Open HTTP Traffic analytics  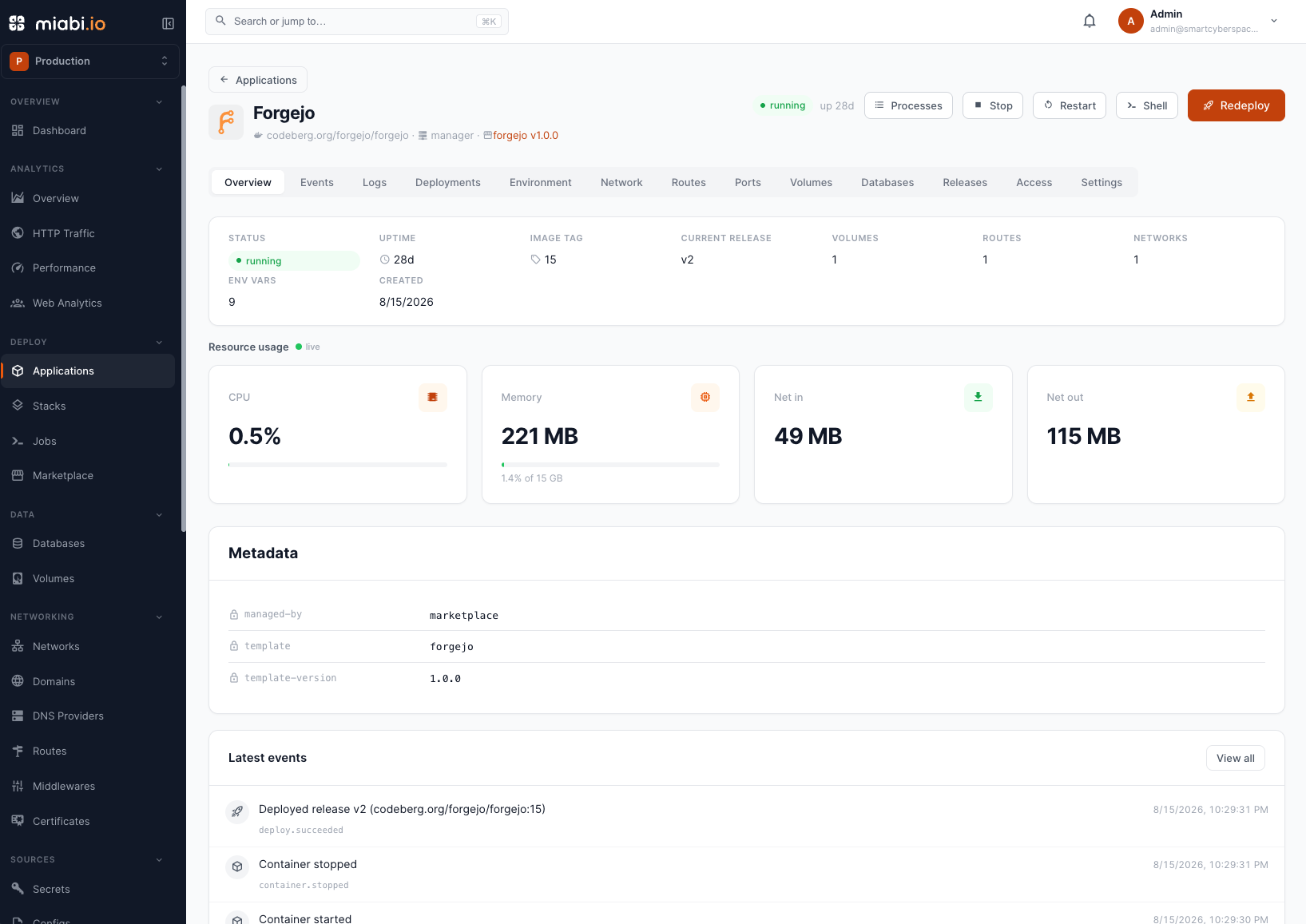click(88, 233)
